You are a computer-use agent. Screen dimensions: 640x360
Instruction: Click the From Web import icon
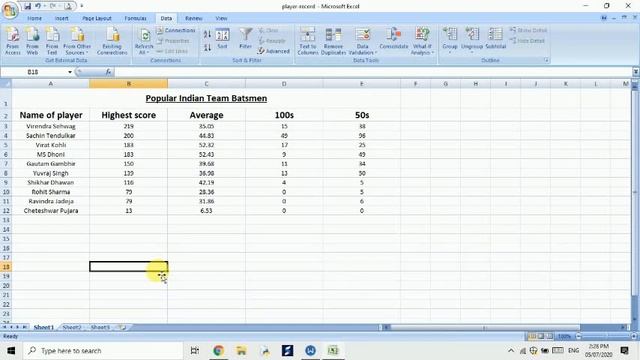pyautogui.click(x=32, y=41)
